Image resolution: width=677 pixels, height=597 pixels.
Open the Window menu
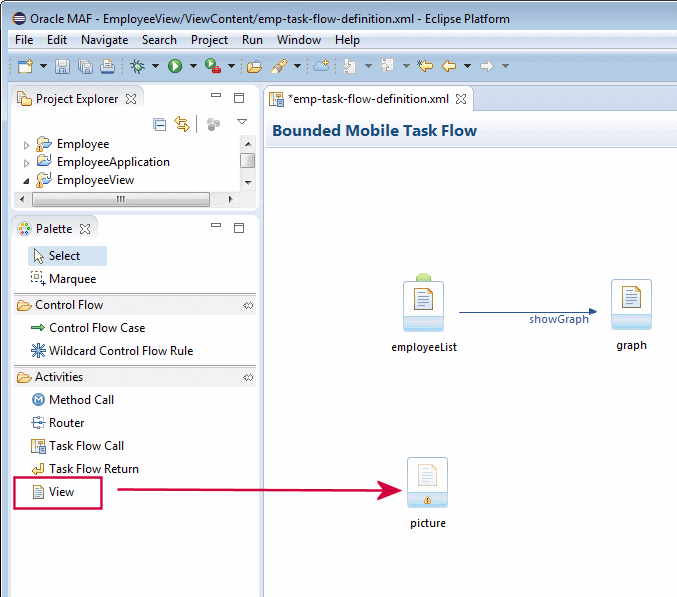coord(299,40)
